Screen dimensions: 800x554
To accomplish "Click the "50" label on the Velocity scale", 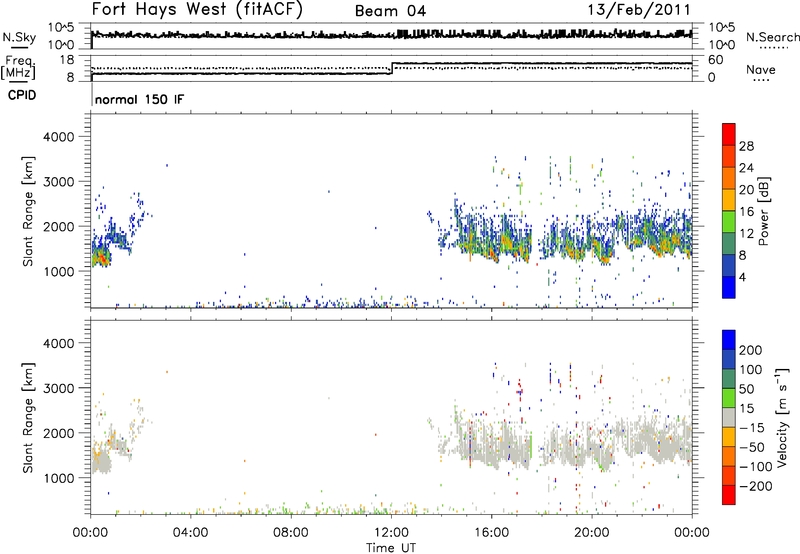I will (746, 389).
